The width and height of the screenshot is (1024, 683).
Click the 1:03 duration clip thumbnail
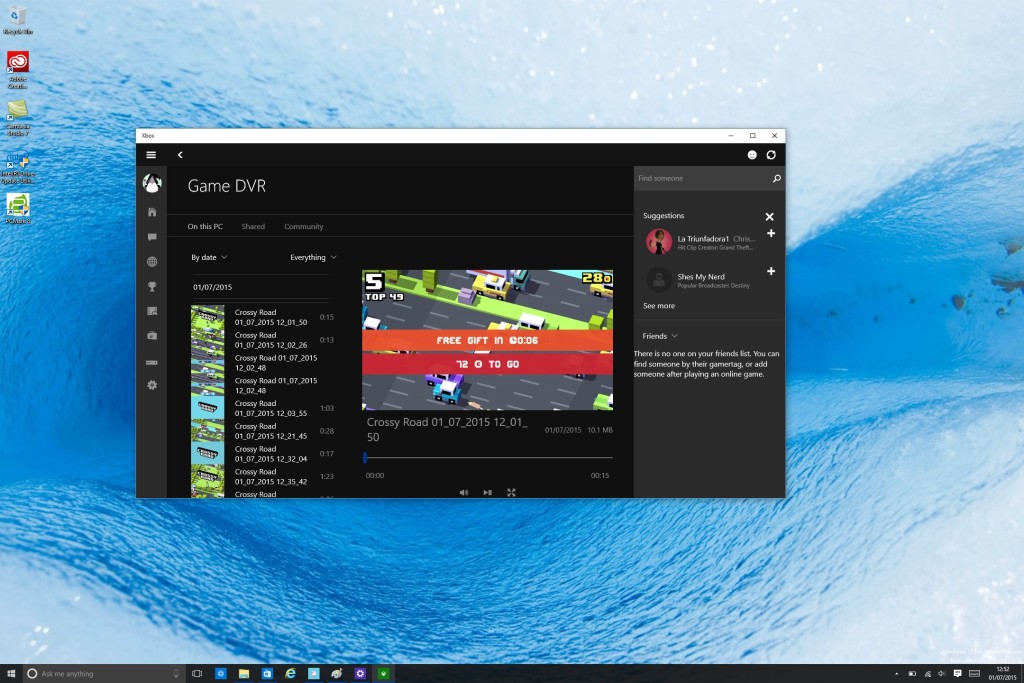click(208, 408)
